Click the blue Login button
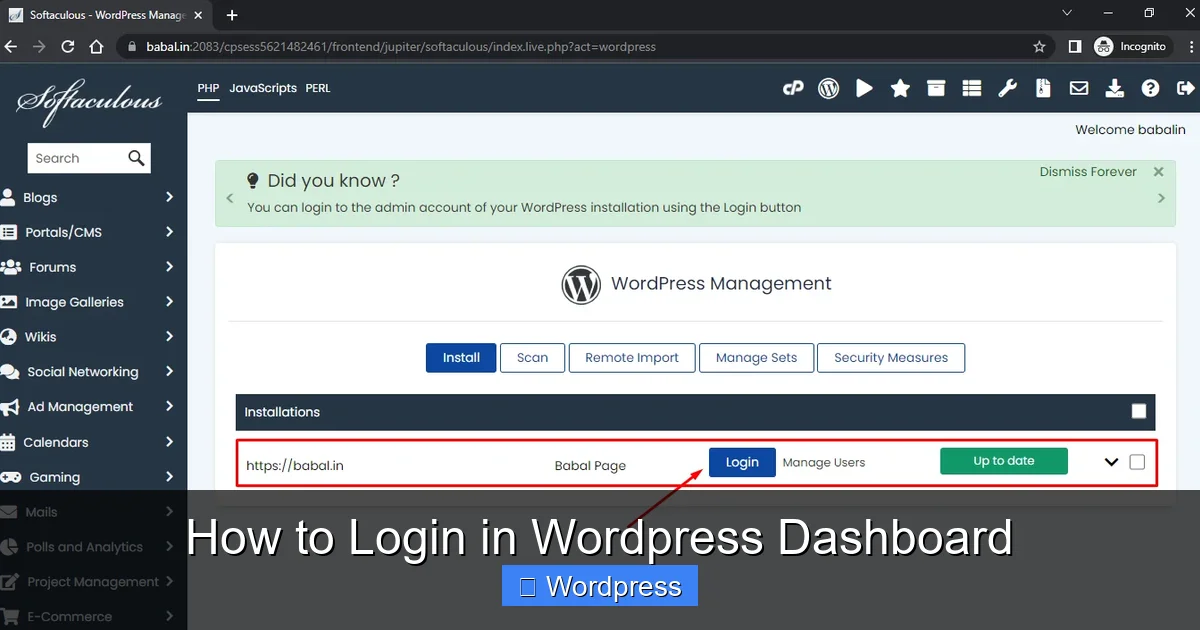 coord(742,462)
